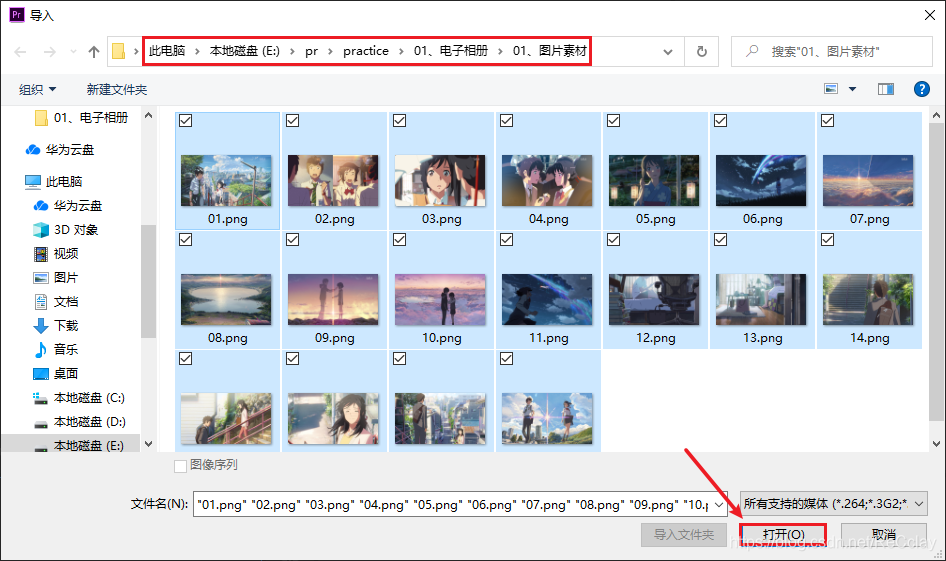This screenshot has width=946, height=561.
Task: Uncheck the 08.png checkbox
Action: [x=186, y=239]
